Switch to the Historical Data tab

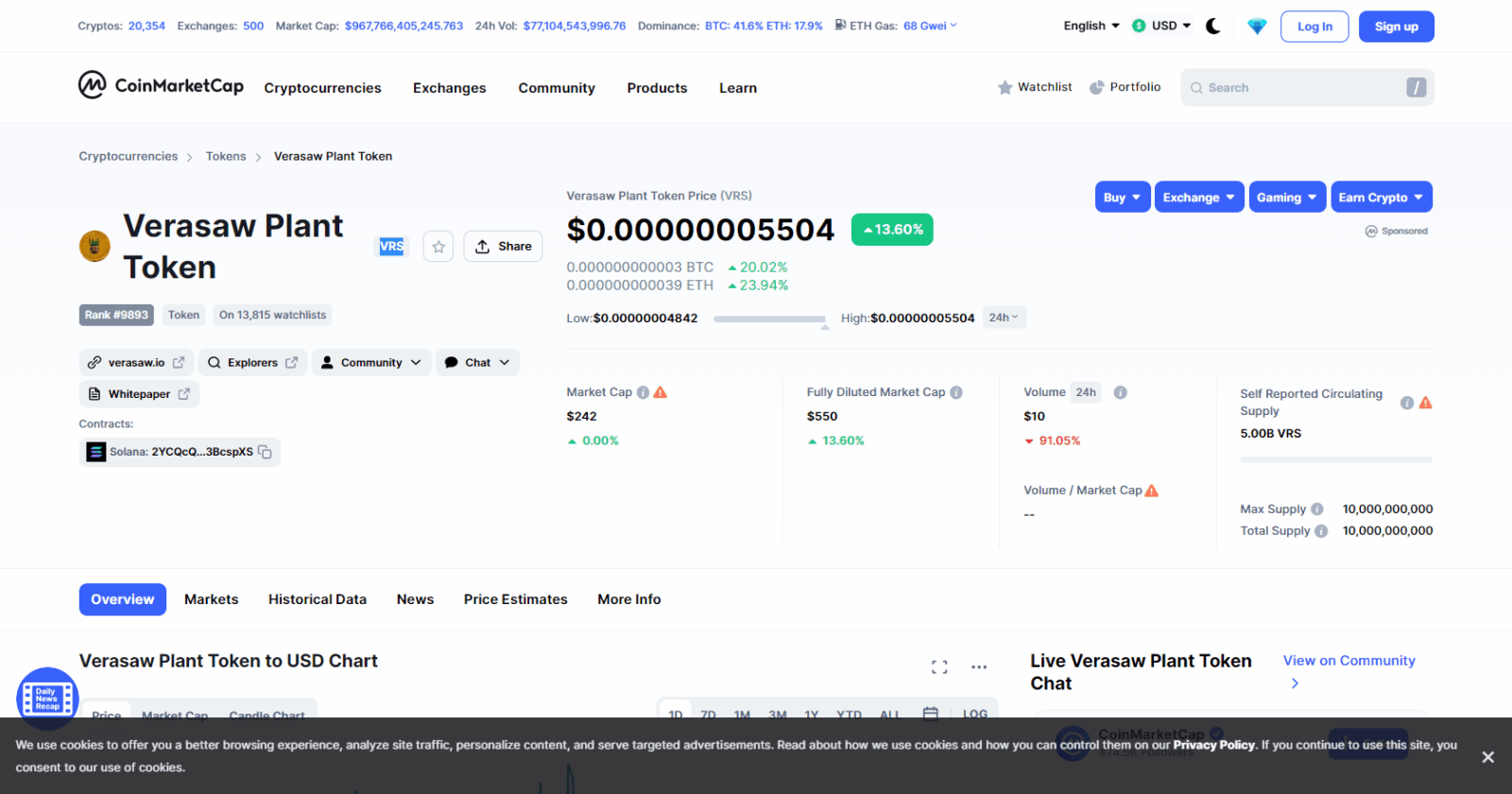tap(318, 599)
